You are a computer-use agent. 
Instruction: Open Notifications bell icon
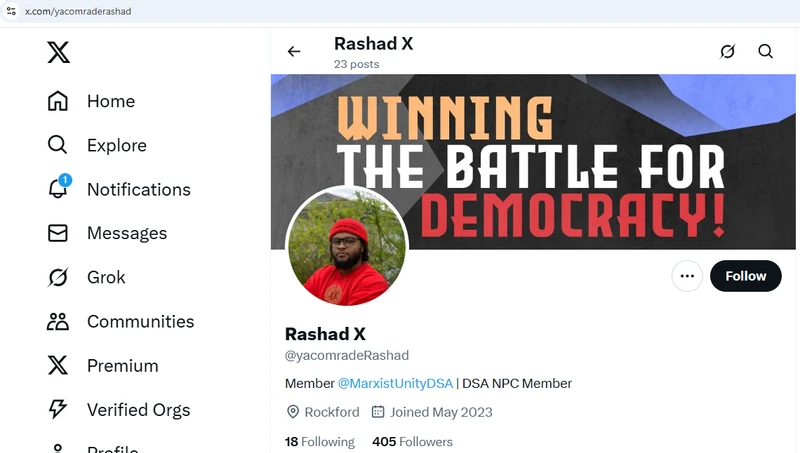[x=58, y=189]
